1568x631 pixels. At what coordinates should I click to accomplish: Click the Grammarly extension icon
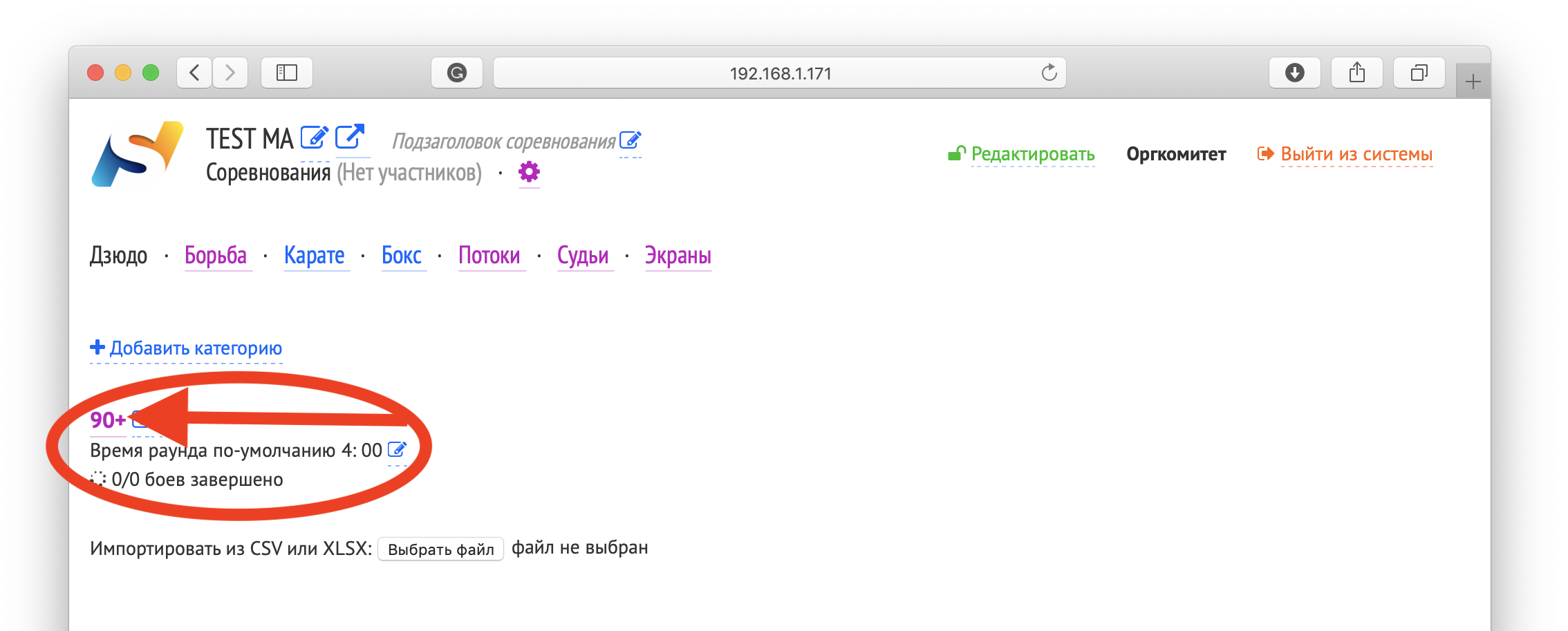pyautogui.click(x=457, y=73)
